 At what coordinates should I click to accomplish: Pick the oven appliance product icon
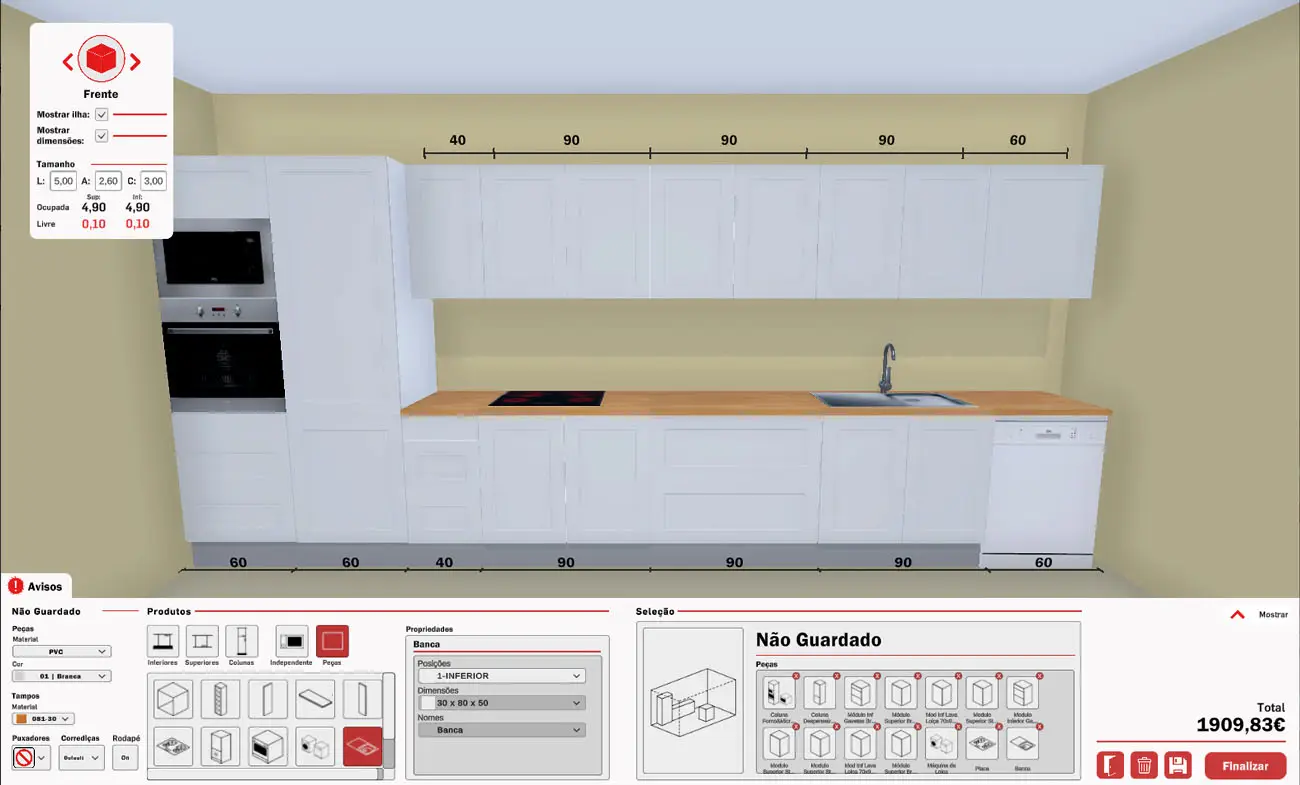[267, 746]
